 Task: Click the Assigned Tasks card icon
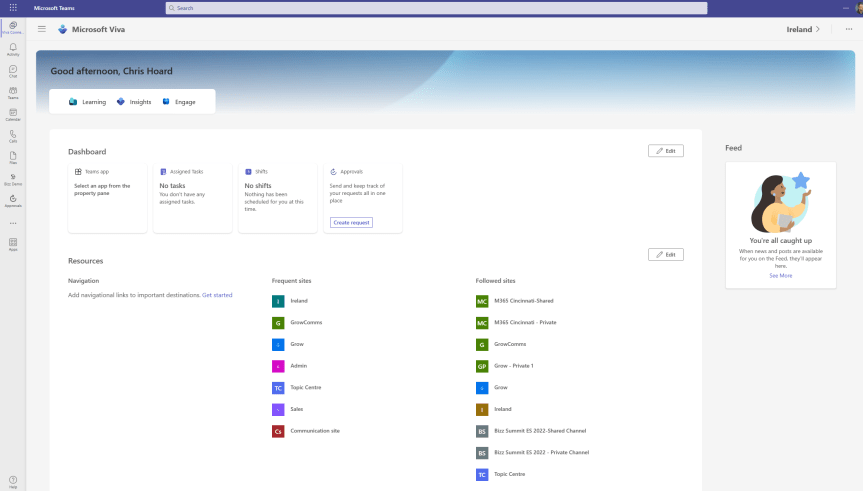click(x=163, y=172)
